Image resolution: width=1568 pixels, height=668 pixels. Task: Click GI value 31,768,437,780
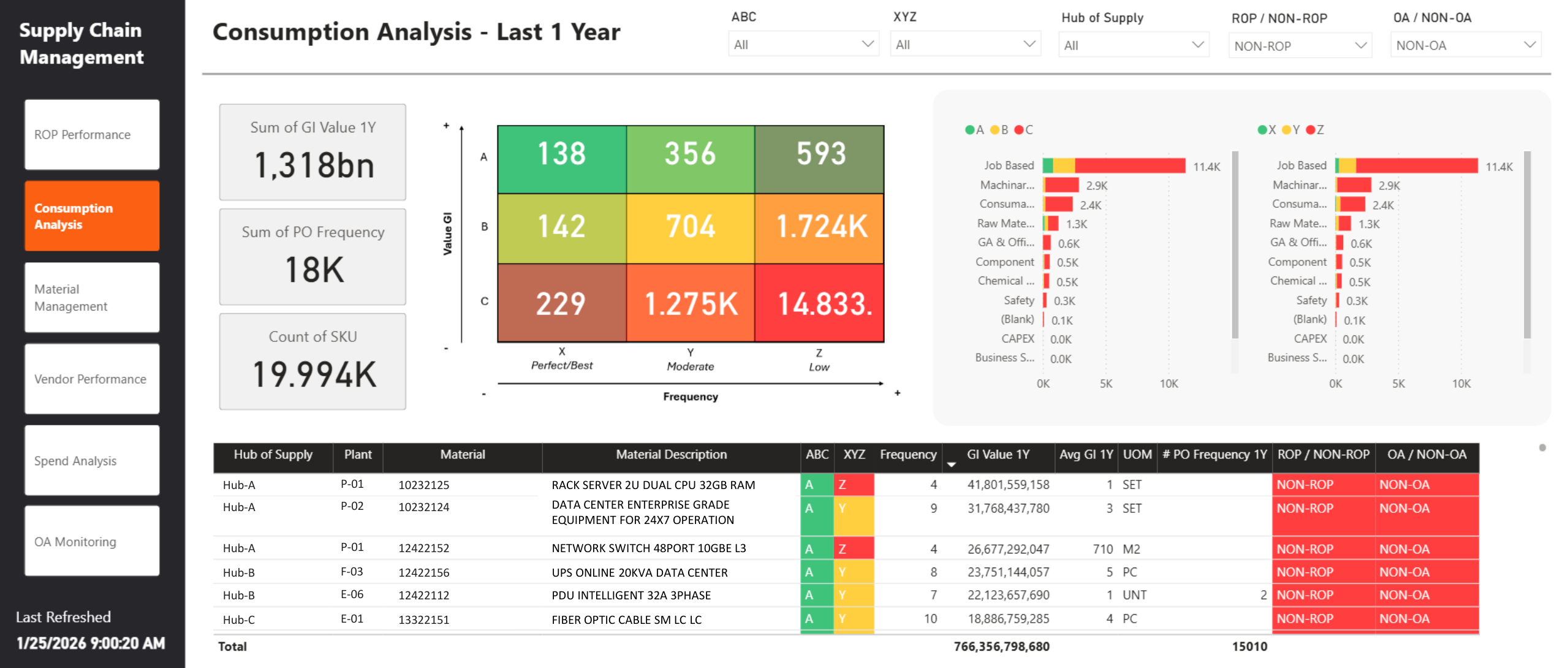point(1009,508)
